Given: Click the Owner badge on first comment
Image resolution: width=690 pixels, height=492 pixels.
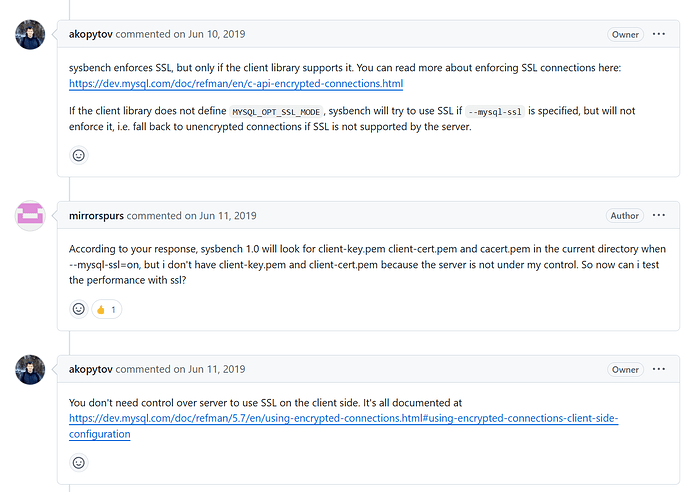Looking at the screenshot, I should coord(625,34).
